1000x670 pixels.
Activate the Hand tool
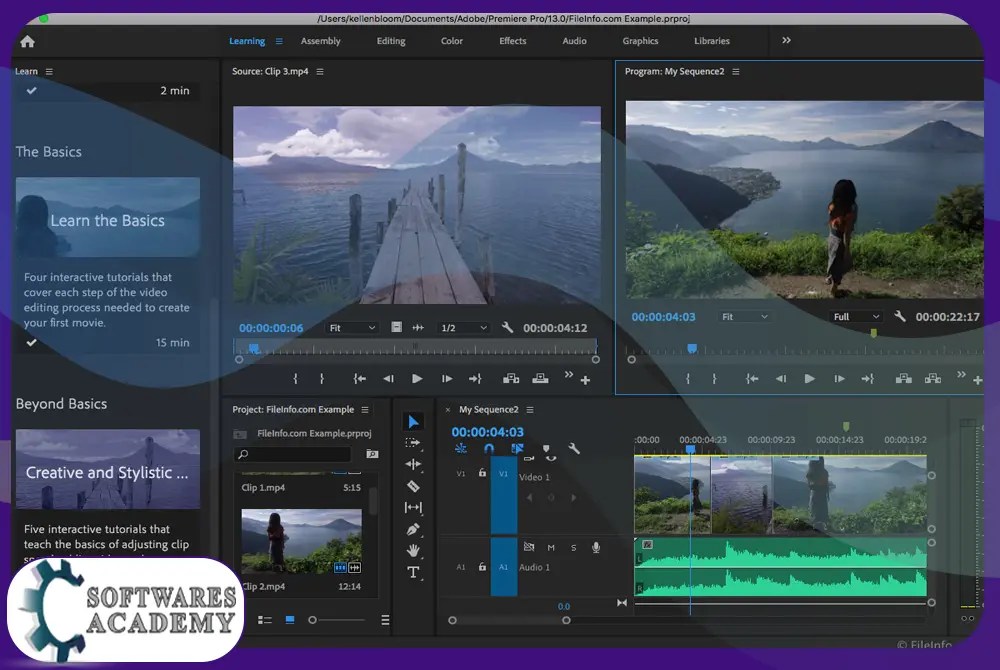coord(413,551)
